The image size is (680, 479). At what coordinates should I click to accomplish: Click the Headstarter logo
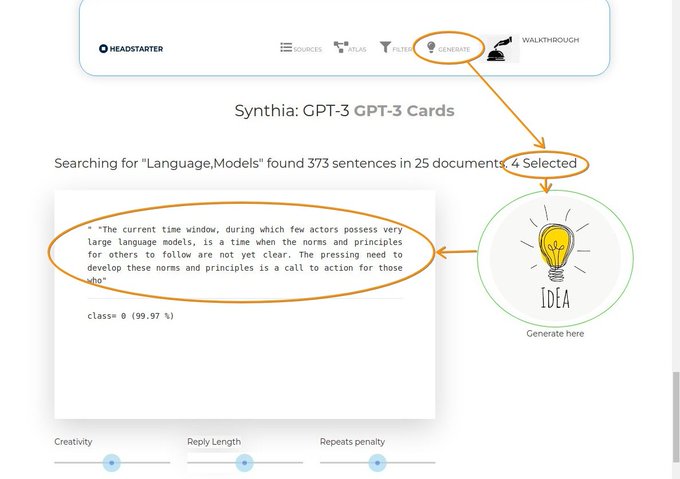[131, 48]
